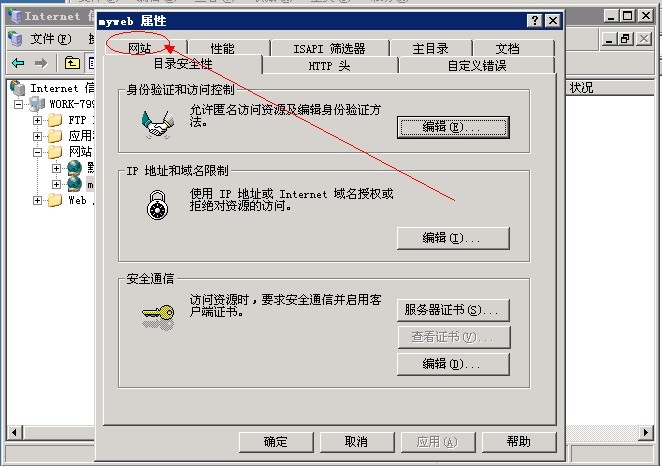
Task: Click the Web folder icon in tree
Action: (x=55, y=200)
